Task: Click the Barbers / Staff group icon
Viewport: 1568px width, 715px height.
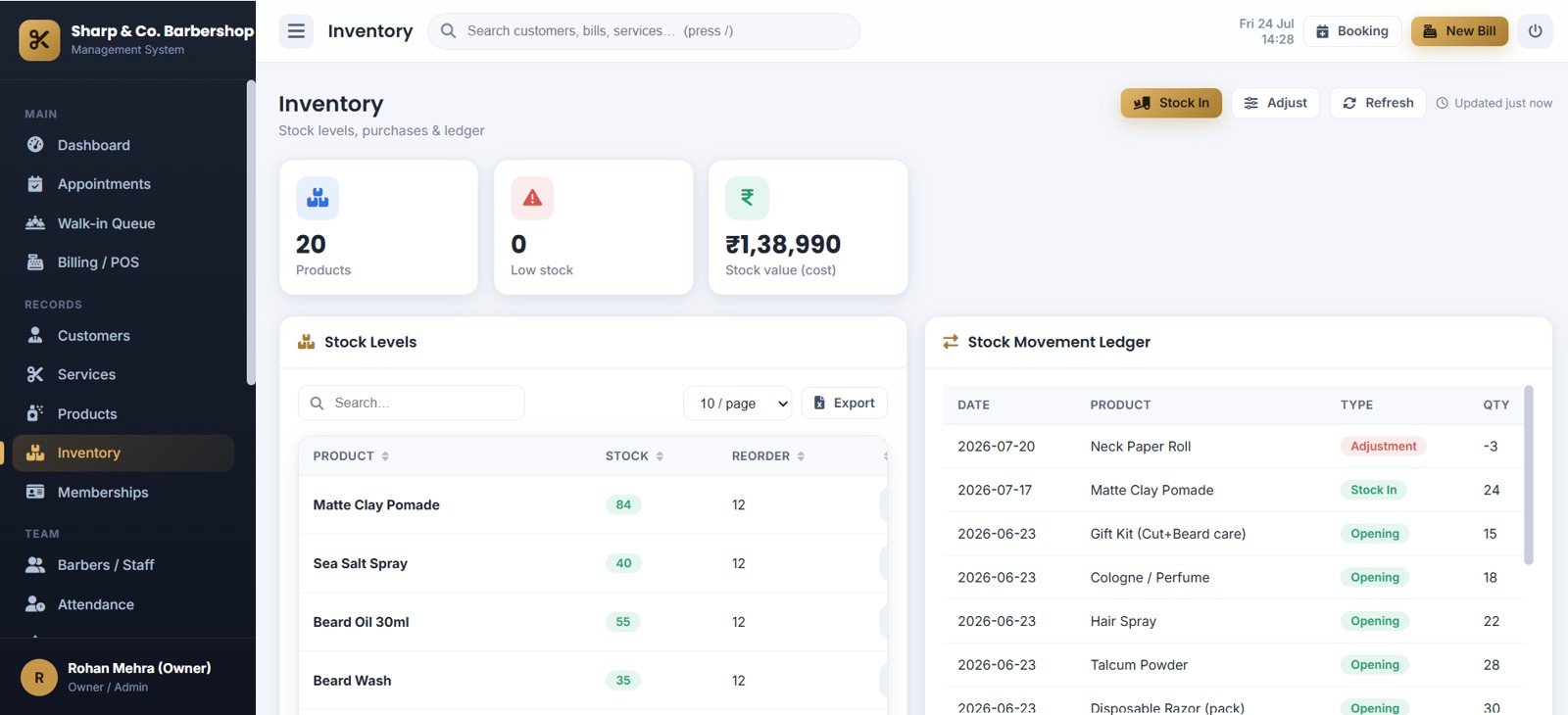Action: point(35,565)
